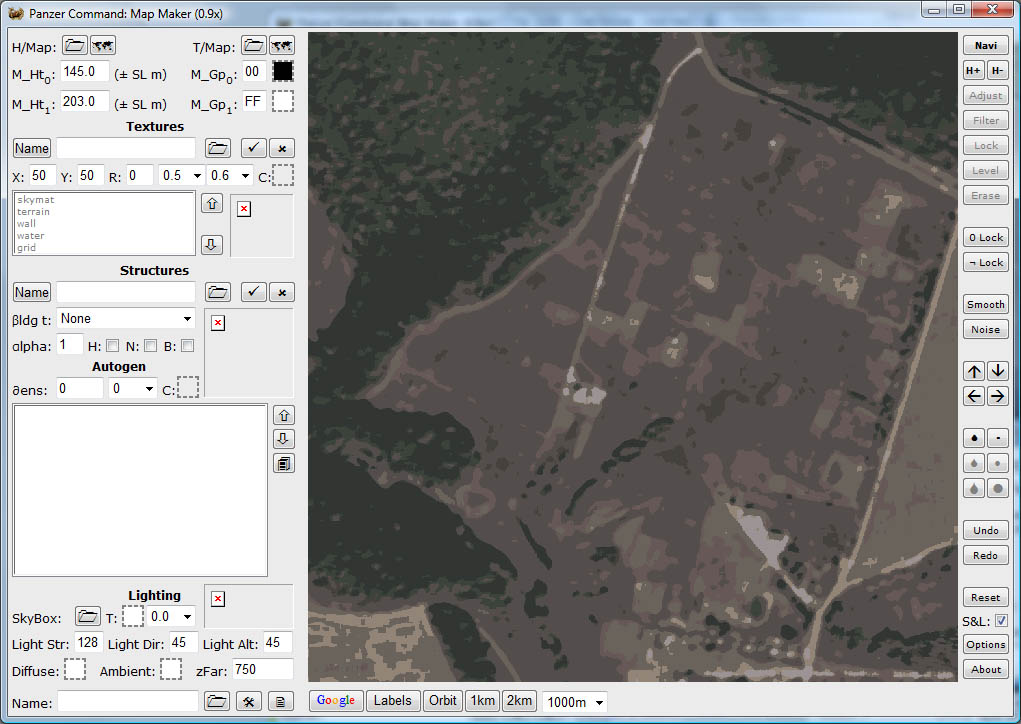Click document icon near Name field
Viewport: 1021px width, 724px height.
tap(280, 701)
